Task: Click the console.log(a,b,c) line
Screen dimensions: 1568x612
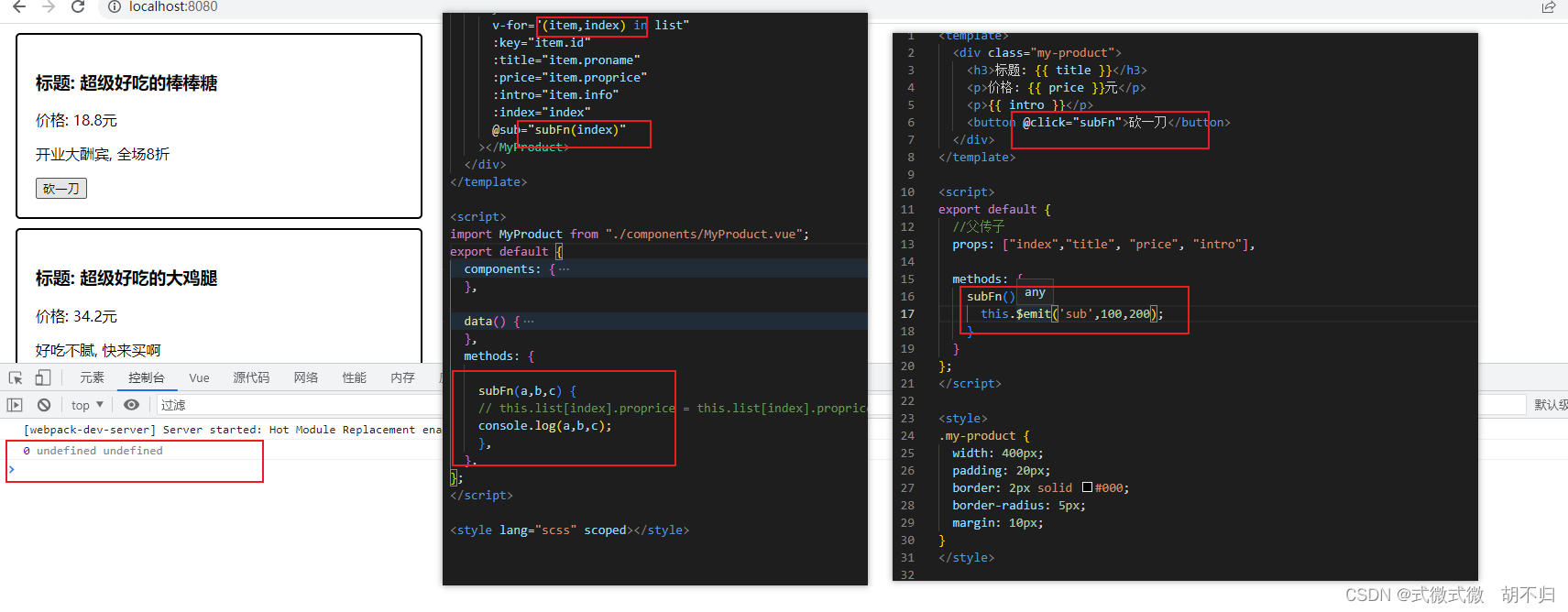Action: coord(544,426)
